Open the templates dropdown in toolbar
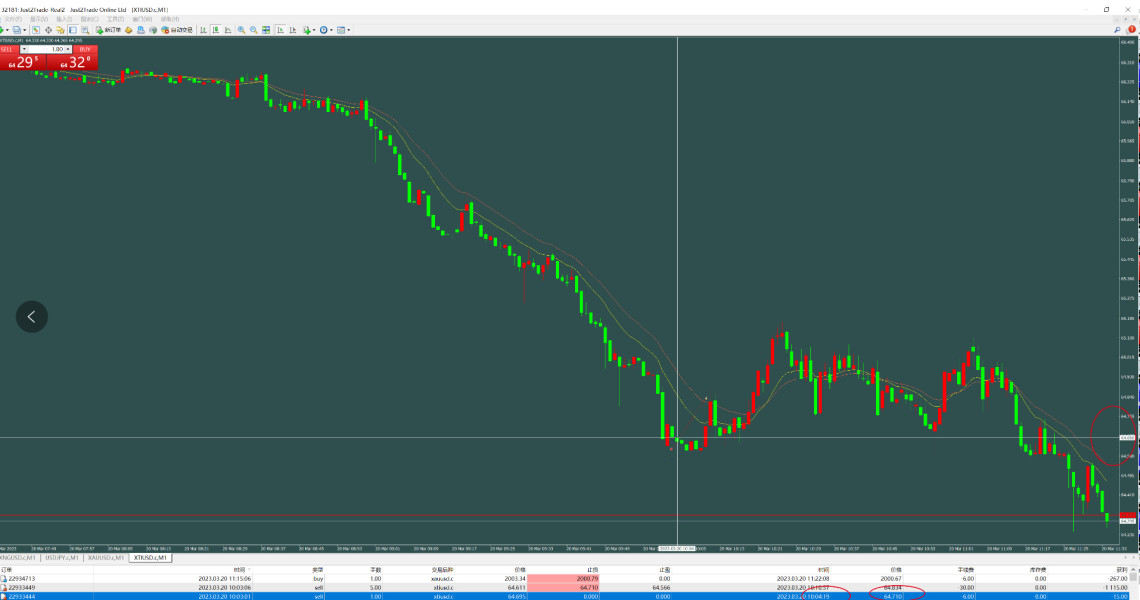 343,30
